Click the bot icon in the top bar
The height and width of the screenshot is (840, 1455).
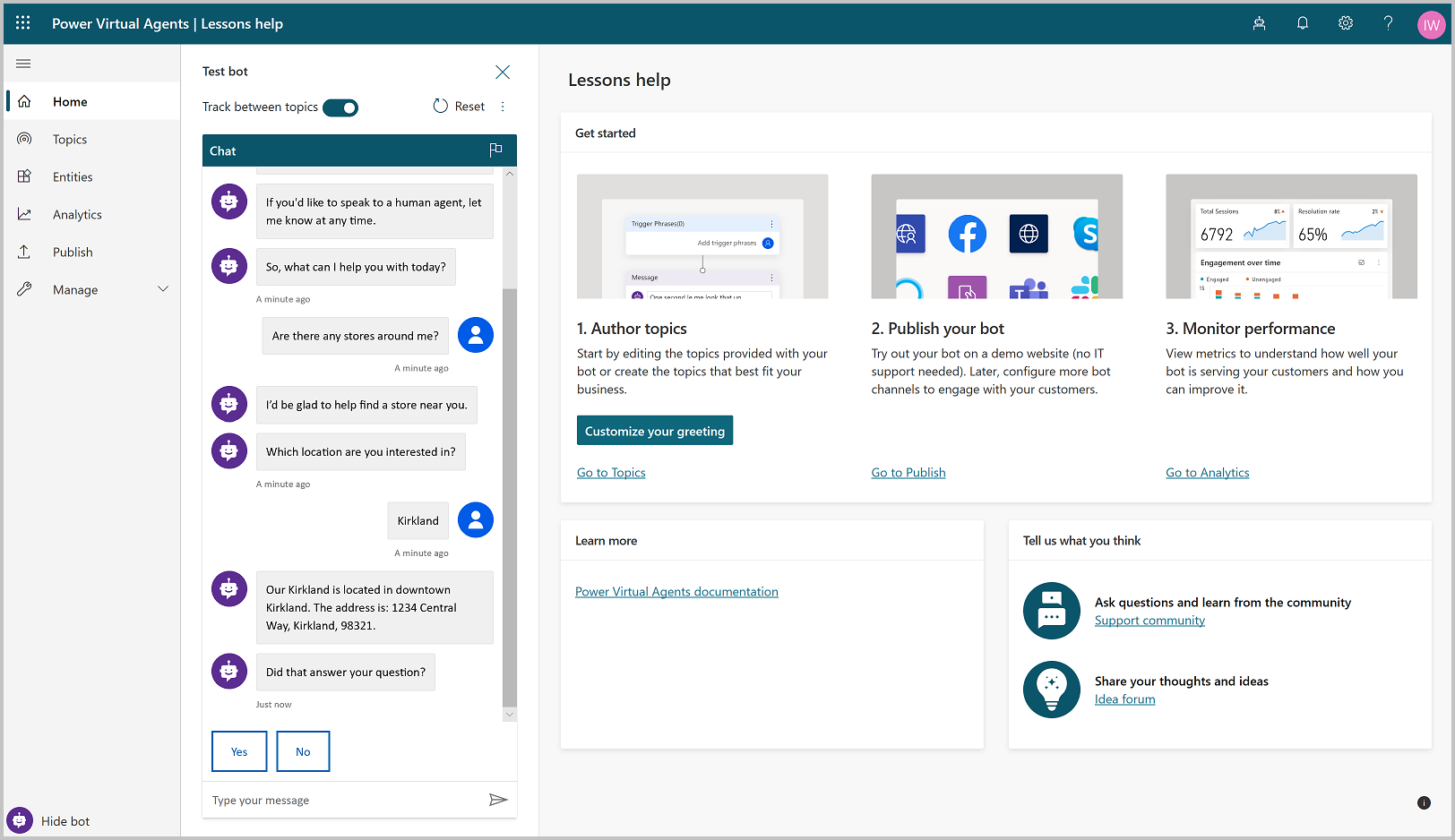click(1259, 23)
